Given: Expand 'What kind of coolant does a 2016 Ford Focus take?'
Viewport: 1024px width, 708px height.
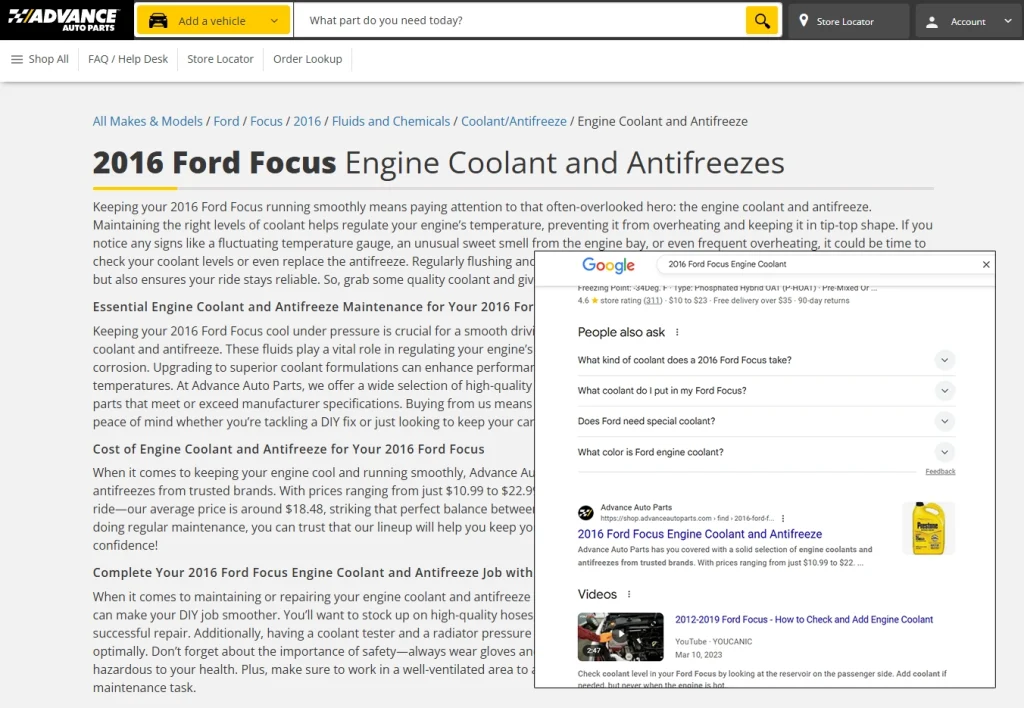Looking at the screenshot, I should (x=766, y=360).
